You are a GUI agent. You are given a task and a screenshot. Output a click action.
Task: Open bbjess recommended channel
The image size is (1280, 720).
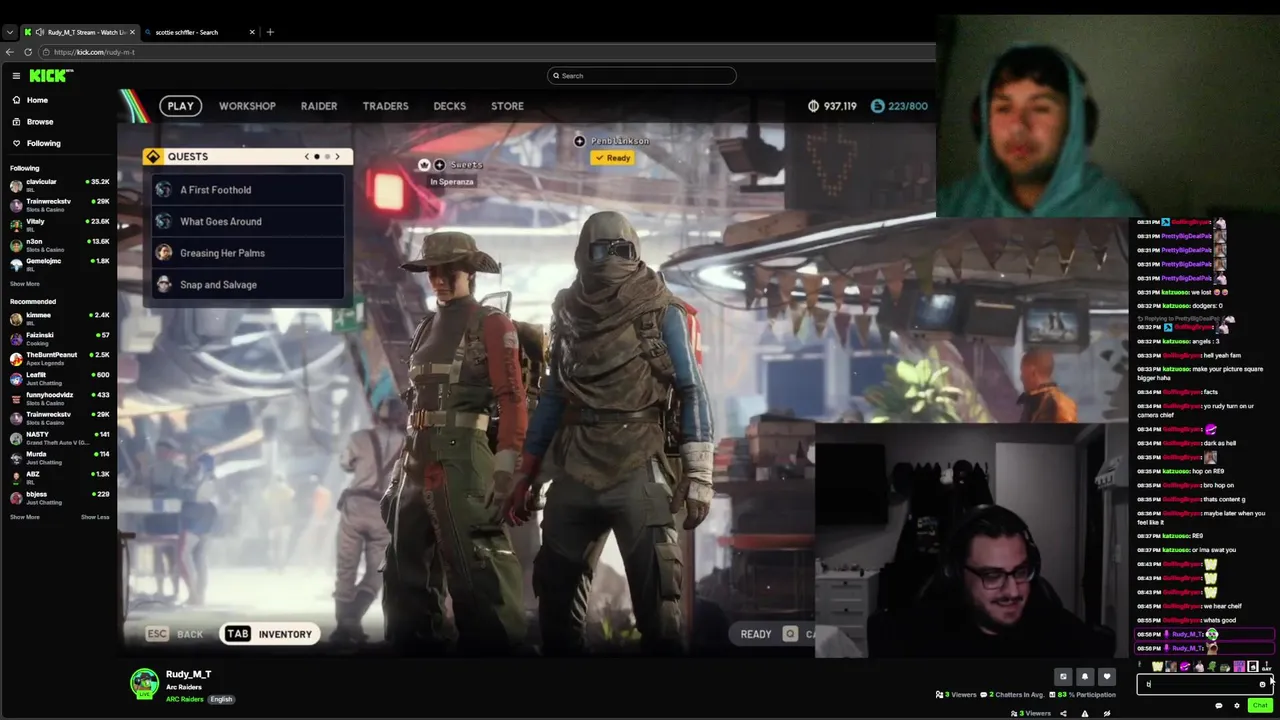pyautogui.click(x=58, y=497)
